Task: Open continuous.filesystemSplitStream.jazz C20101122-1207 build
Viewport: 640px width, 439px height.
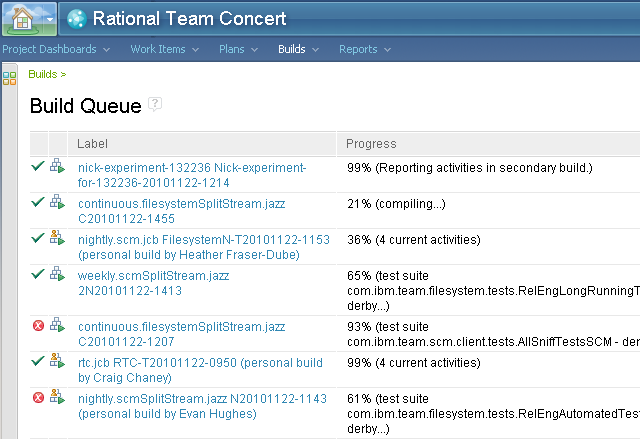Action: [x=181, y=334]
